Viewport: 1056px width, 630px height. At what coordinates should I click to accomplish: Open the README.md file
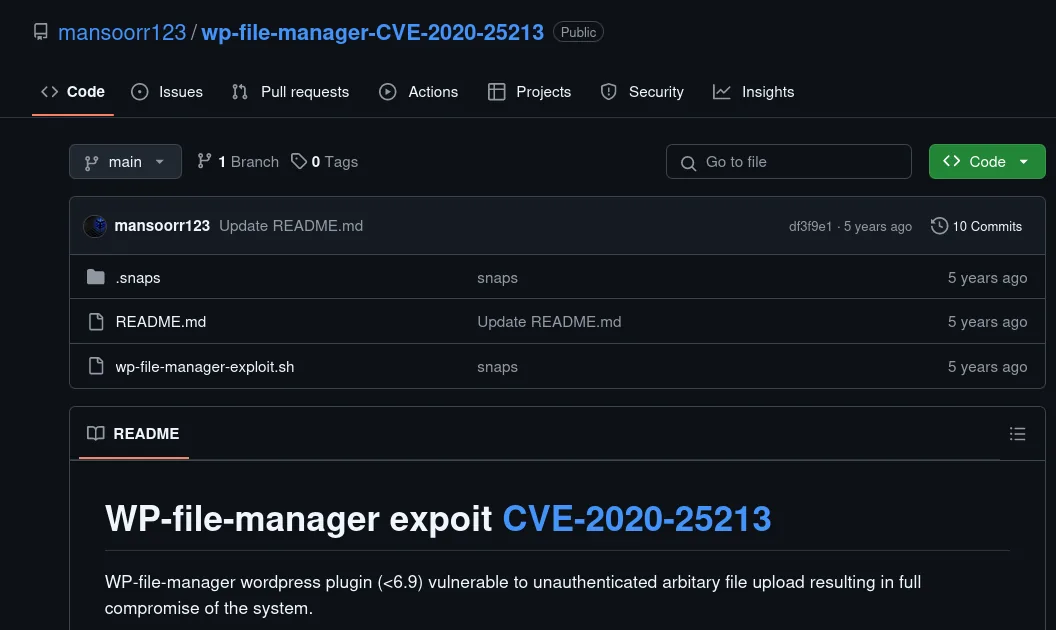pos(161,322)
